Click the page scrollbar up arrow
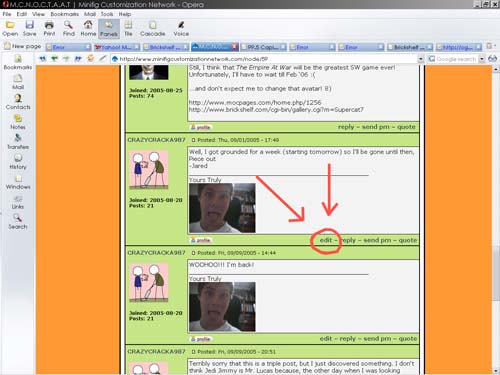 pos(496,69)
